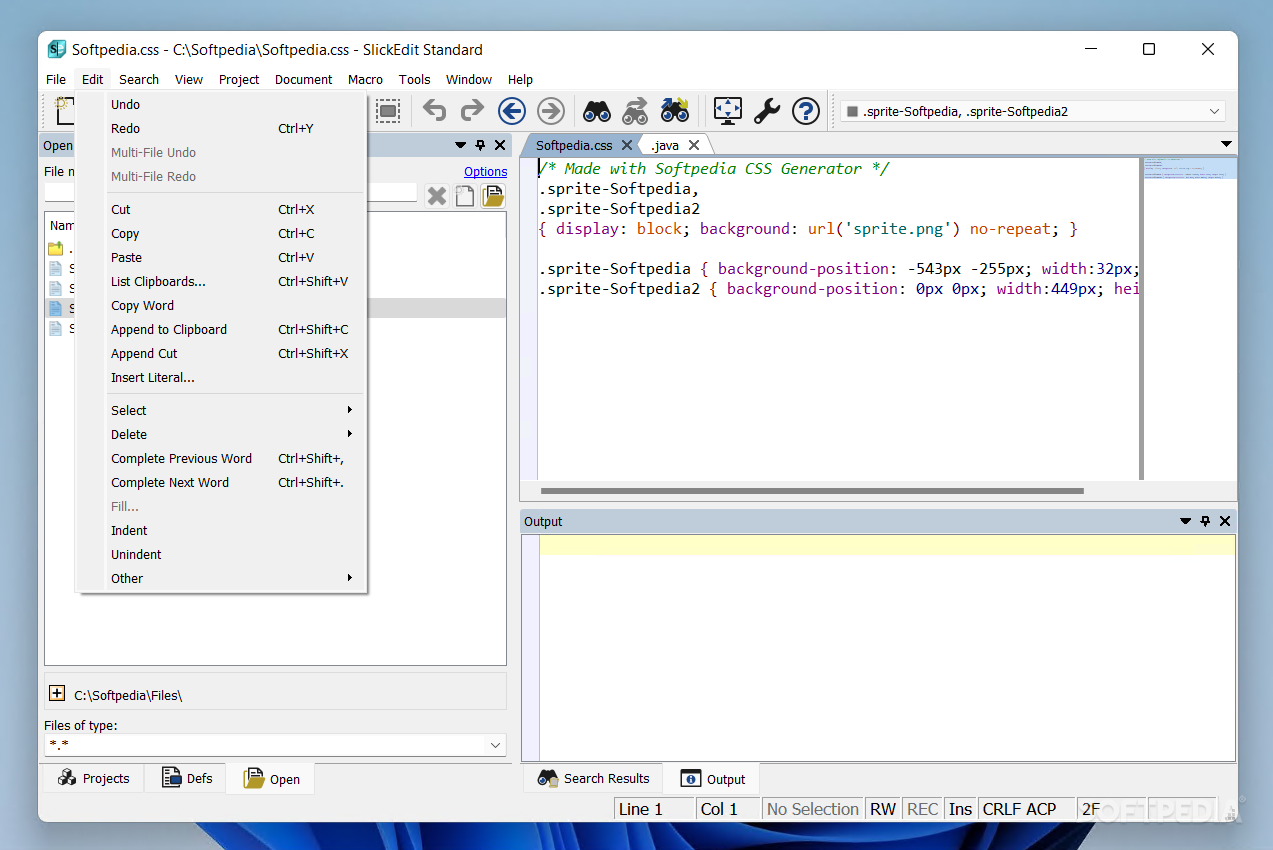Close the Output panel
This screenshot has height=850, width=1273.
[x=1225, y=521]
